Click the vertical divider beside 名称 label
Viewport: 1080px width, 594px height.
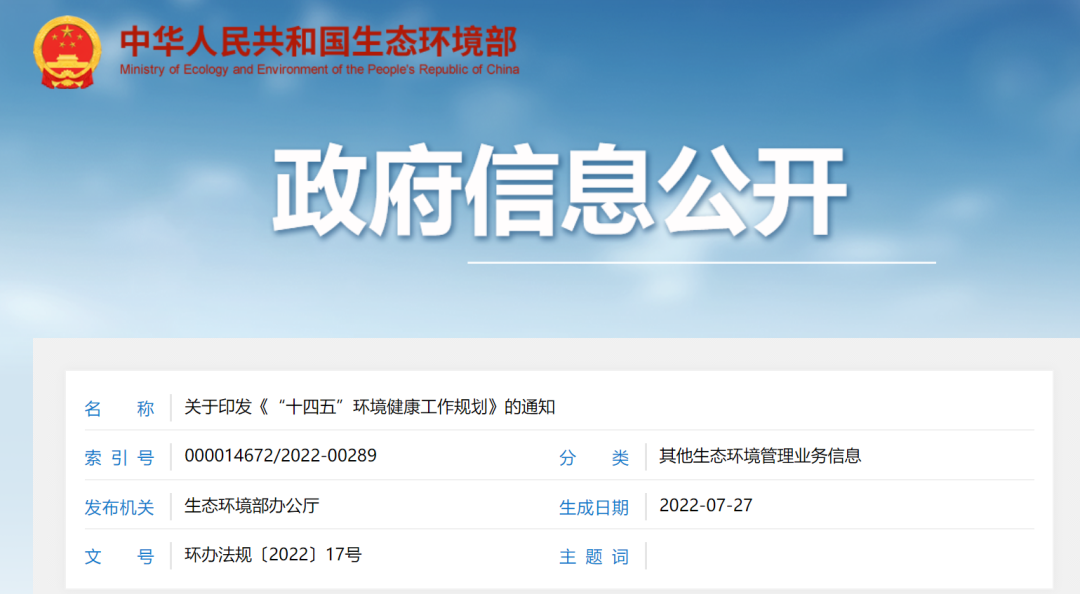coord(171,408)
